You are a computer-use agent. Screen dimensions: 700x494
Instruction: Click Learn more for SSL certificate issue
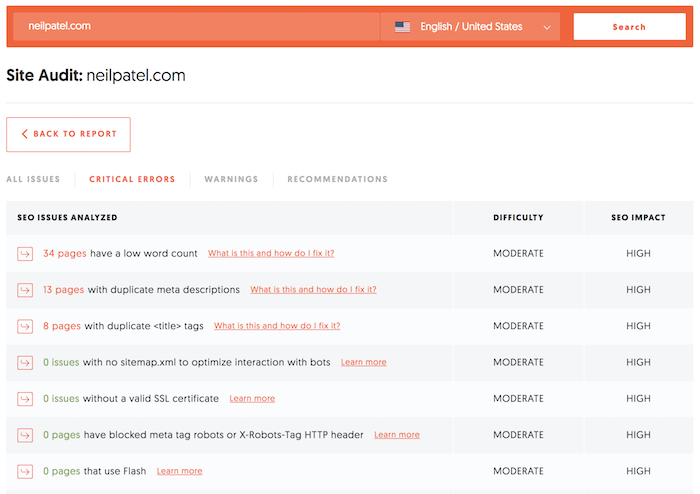coord(252,399)
